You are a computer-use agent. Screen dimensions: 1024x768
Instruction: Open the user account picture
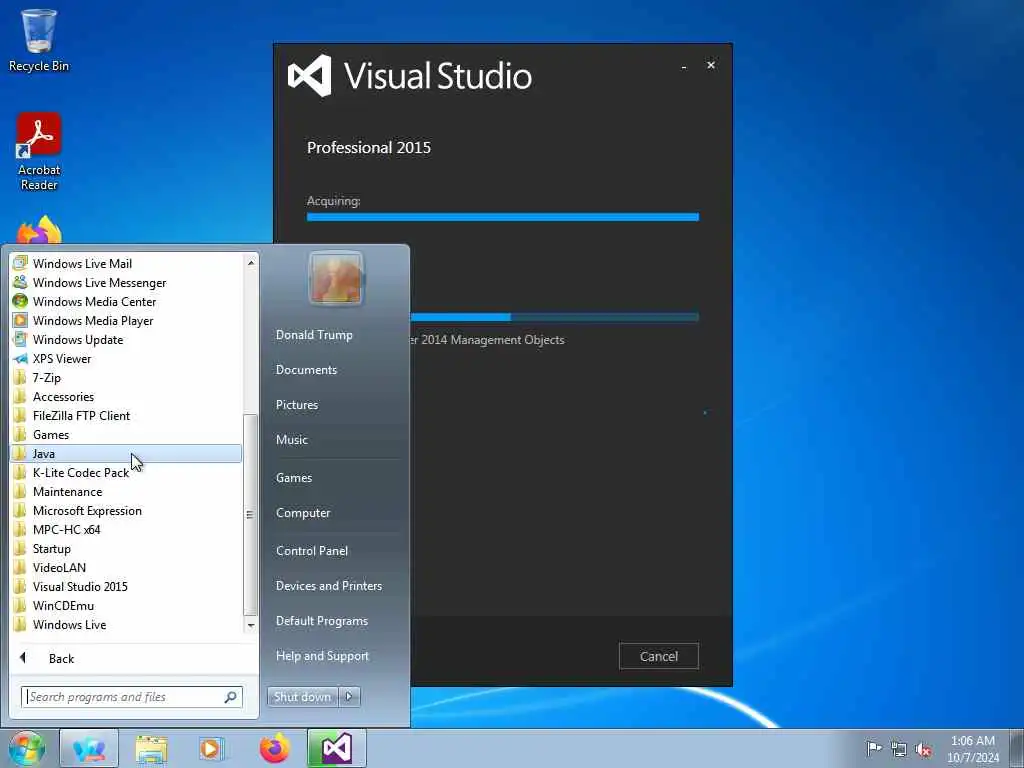point(336,278)
